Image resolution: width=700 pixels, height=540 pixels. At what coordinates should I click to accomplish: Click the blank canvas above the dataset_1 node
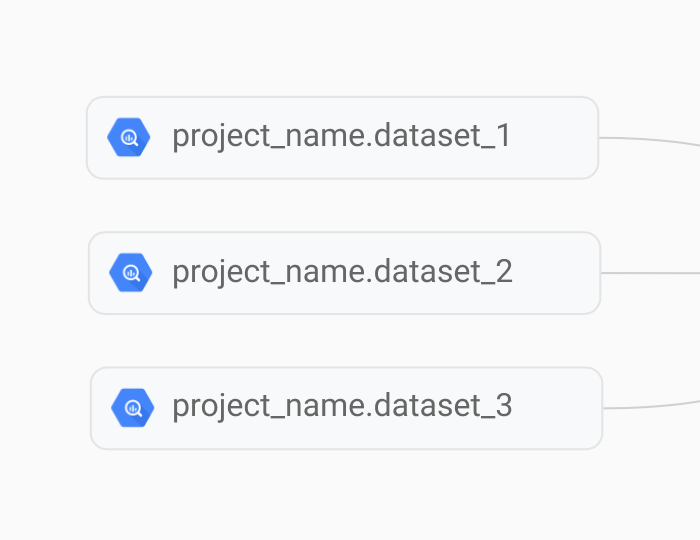coord(342,47)
